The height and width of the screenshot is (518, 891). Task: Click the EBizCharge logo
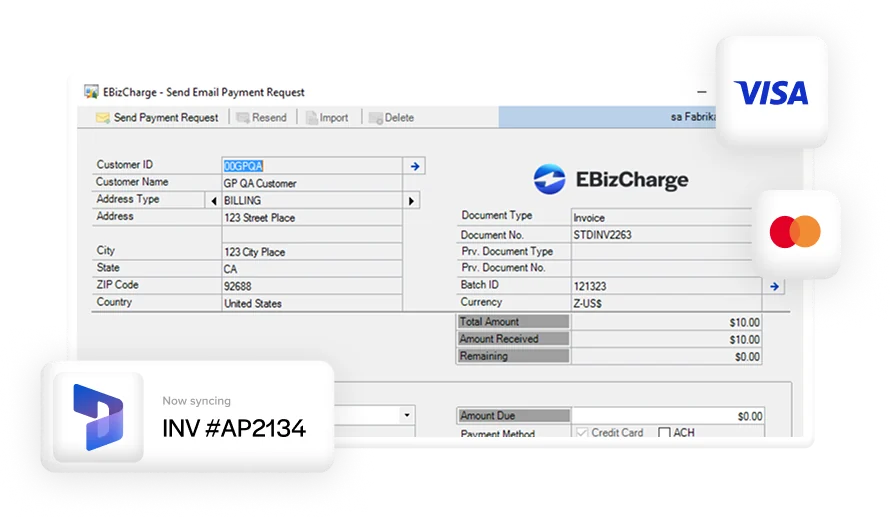click(x=610, y=179)
